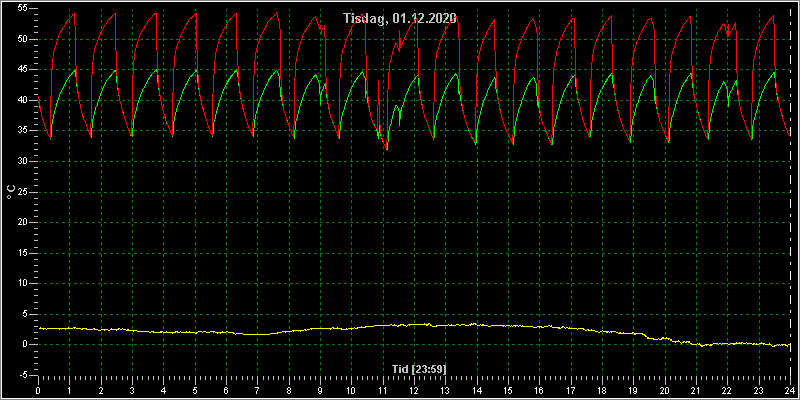Select hour 9 on time axis
Viewport: 800px width, 400px height.
[x=320, y=391]
